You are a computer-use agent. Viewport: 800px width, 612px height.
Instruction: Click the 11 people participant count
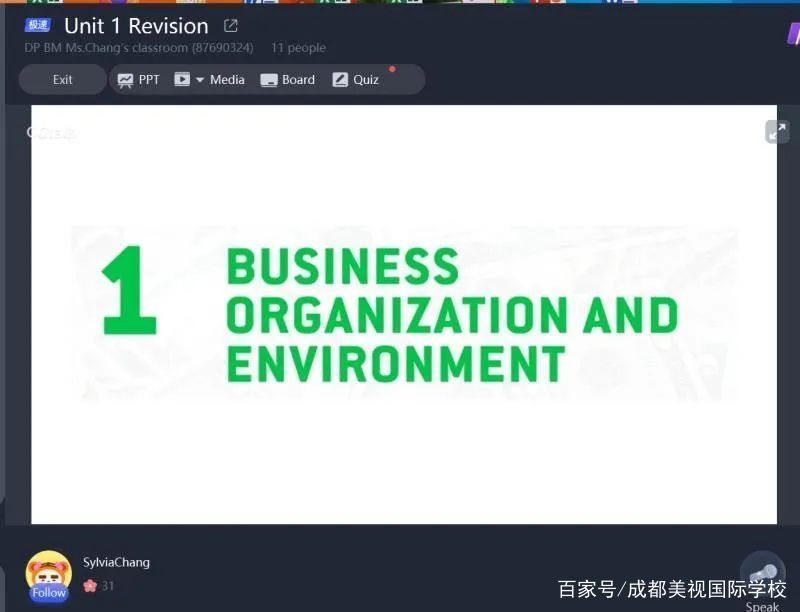[x=298, y=48]
